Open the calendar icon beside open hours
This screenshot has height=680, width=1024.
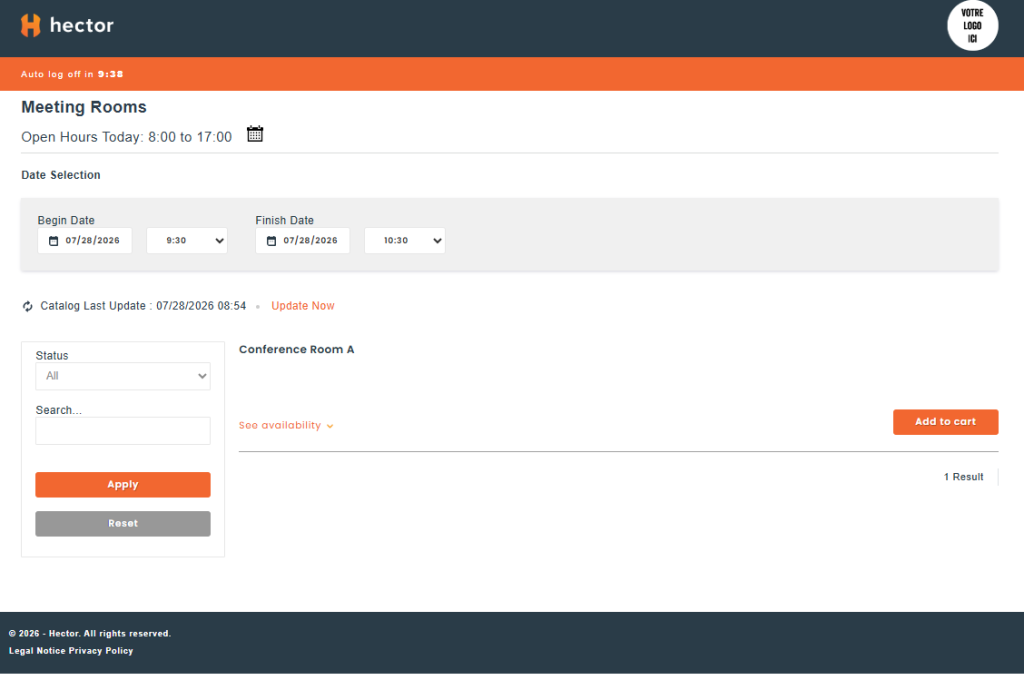click(255, 134)
